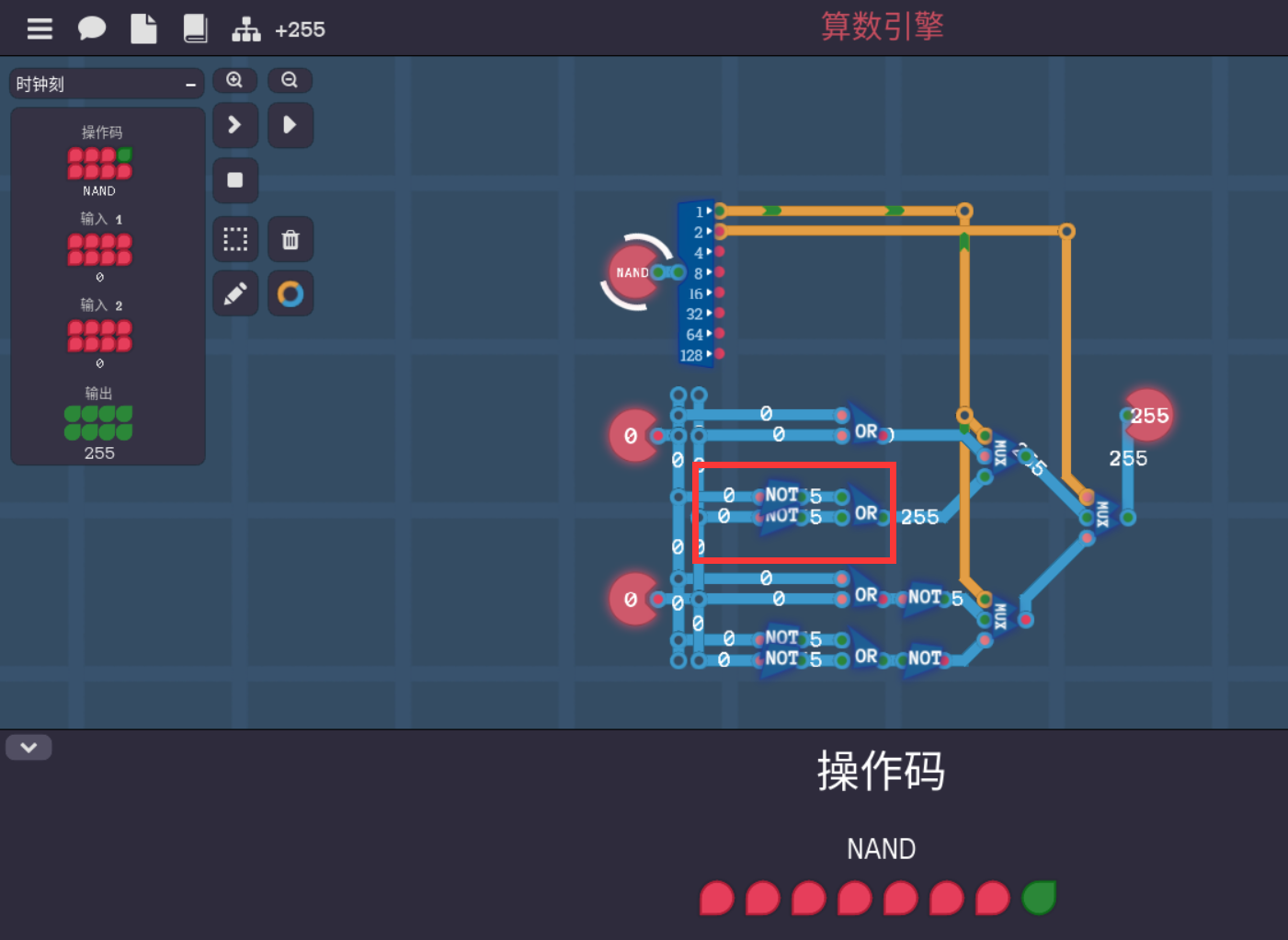This screenshot has width=1288, height=940.
Task: Run the simulation with the play button
Action: 290,125
